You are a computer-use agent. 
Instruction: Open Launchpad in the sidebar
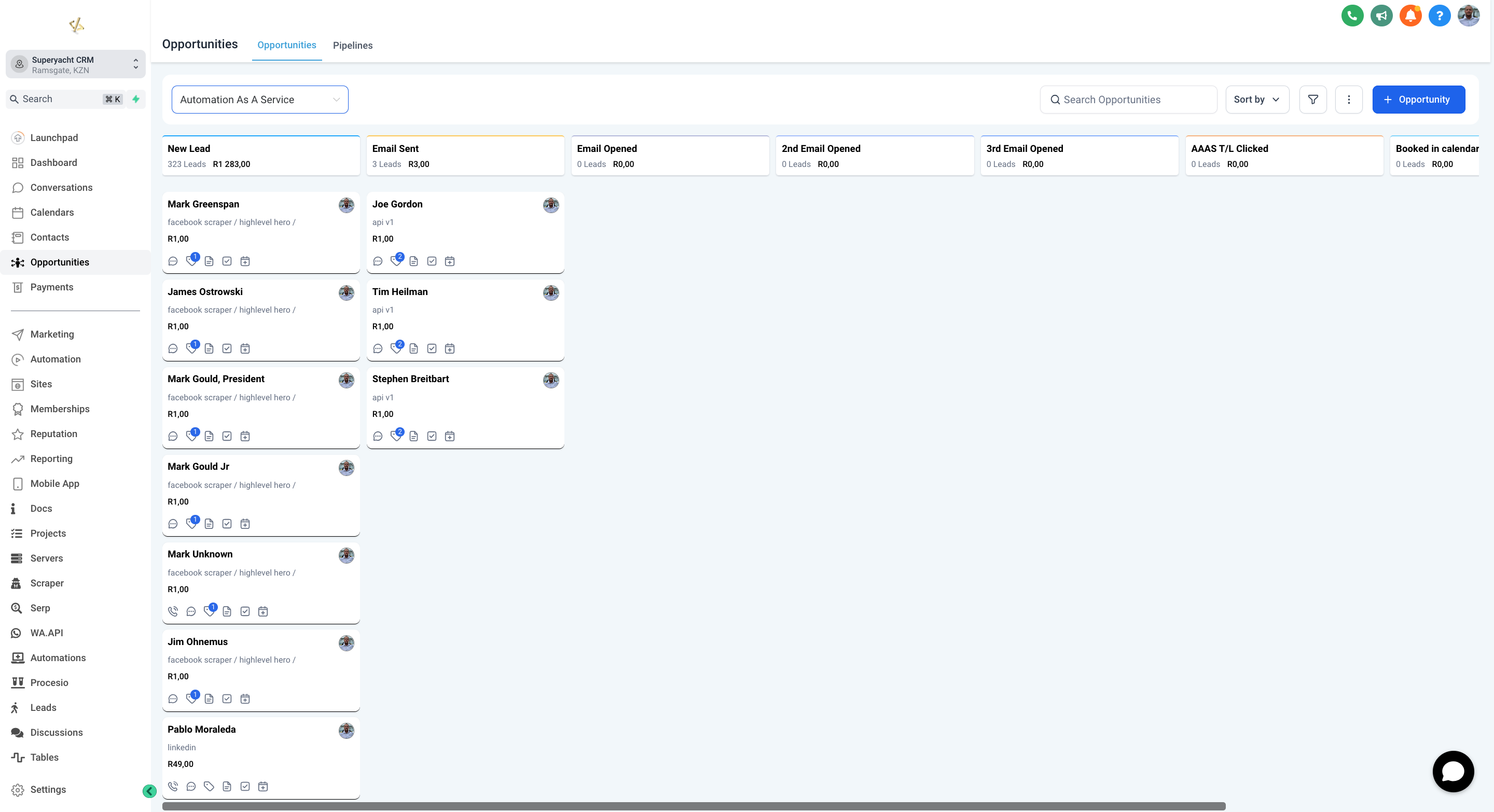pyautogui.click(x=75, y=138)
